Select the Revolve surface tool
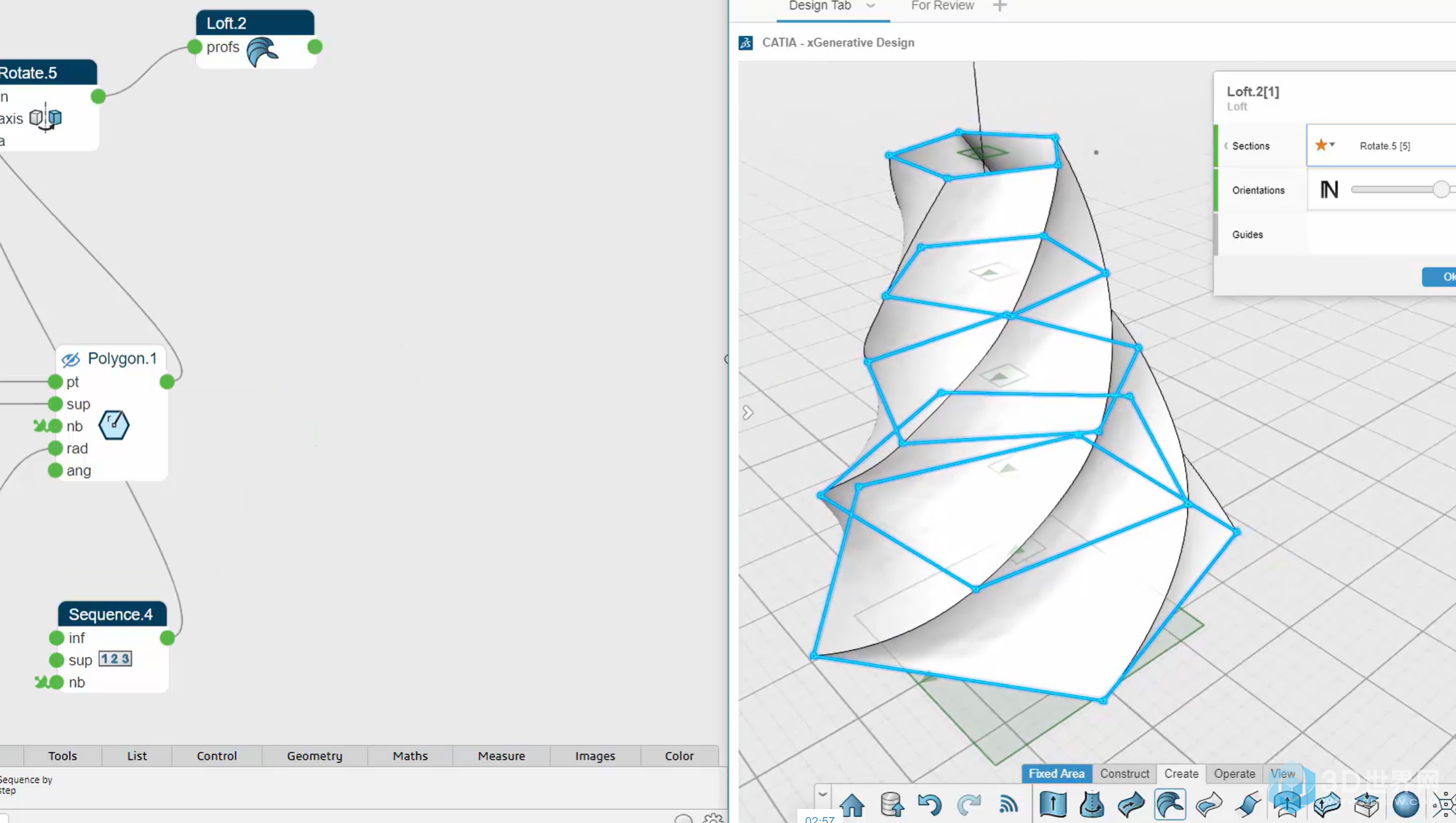 [x=1092, y=804]
